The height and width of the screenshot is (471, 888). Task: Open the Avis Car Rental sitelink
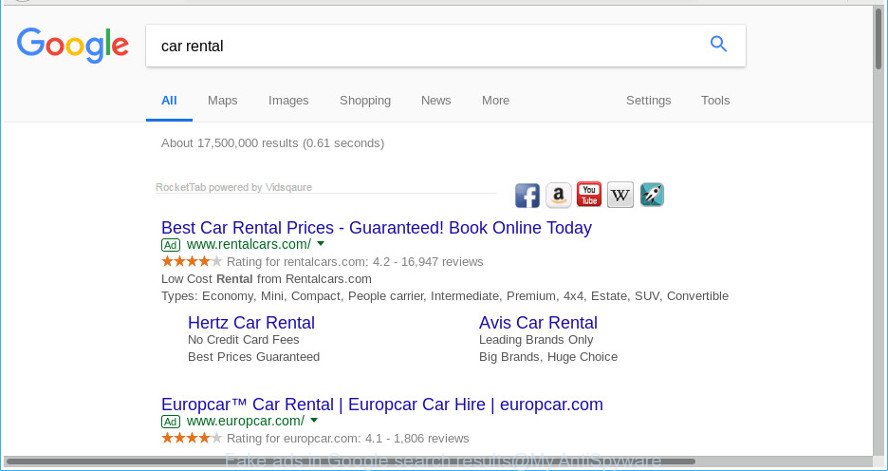point(538,323)
